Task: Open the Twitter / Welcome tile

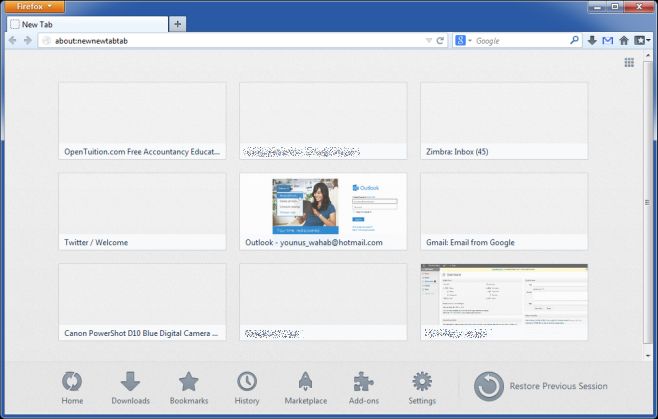Action: pyautogui.click(x=142, y=212)
